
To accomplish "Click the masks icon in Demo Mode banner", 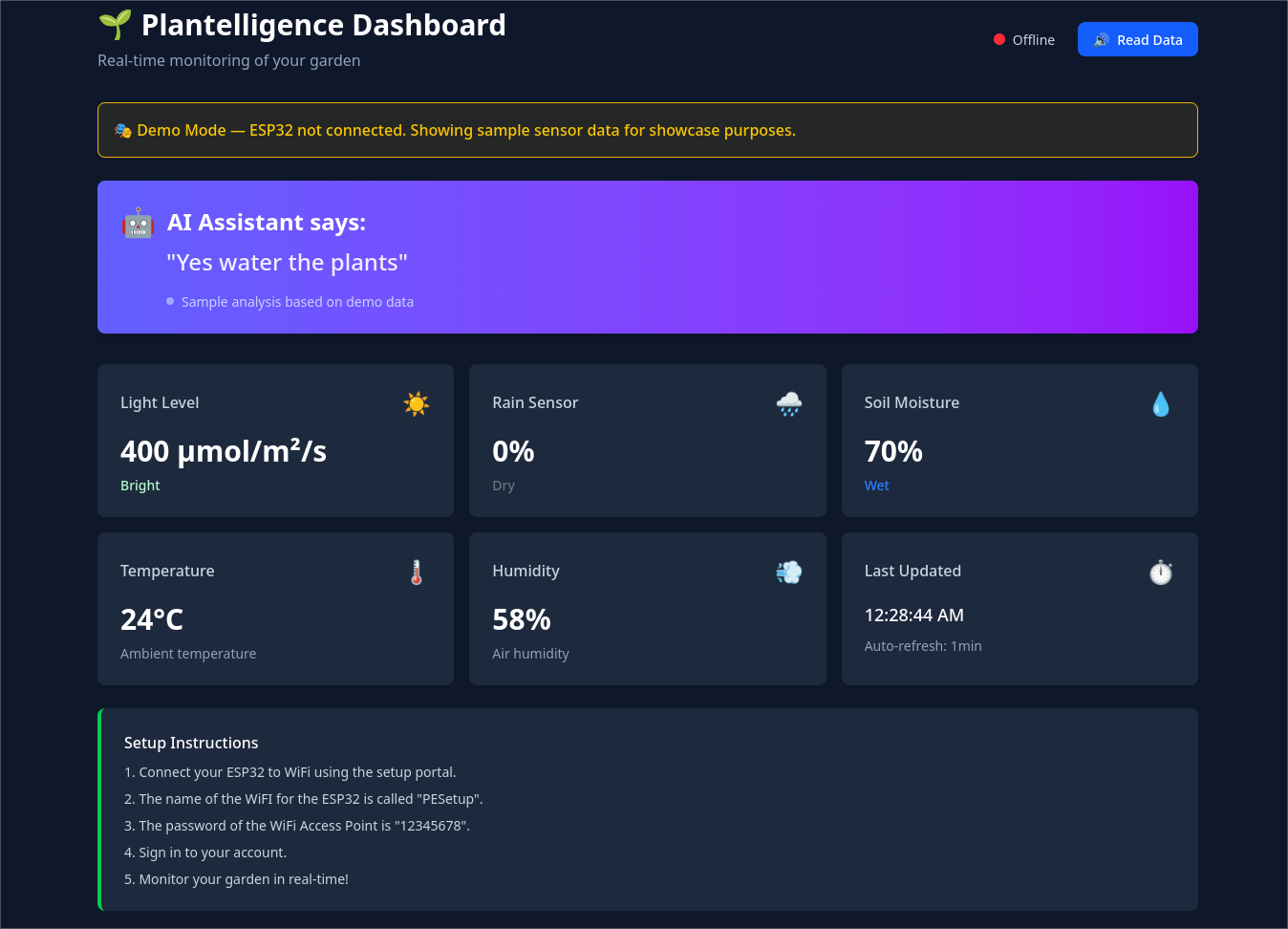I will (x=123, y=130).
